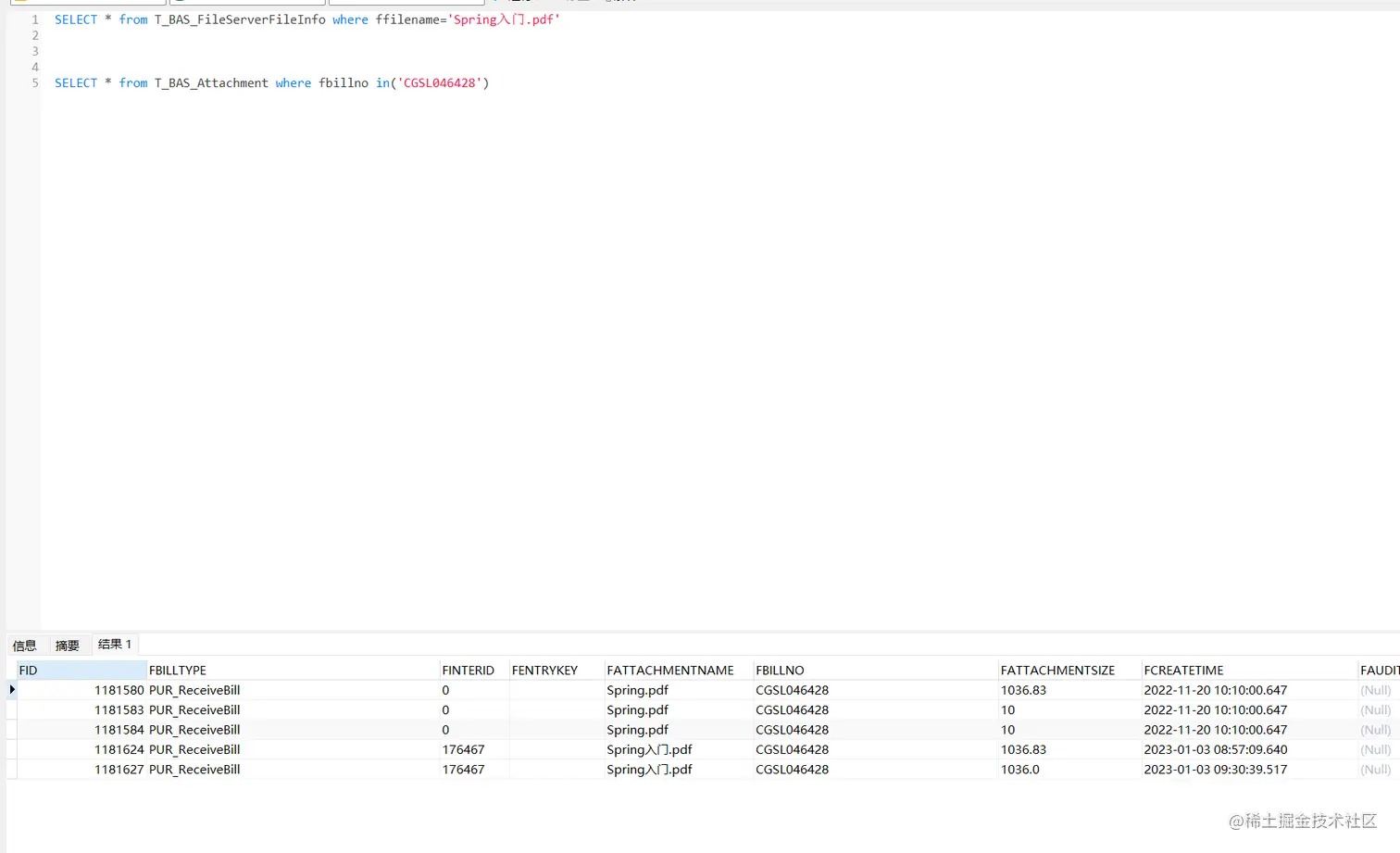Screen dimensions: 1400x853
Task: Click the (Null) cell in row 1181627
Action: coord(1375,770)
